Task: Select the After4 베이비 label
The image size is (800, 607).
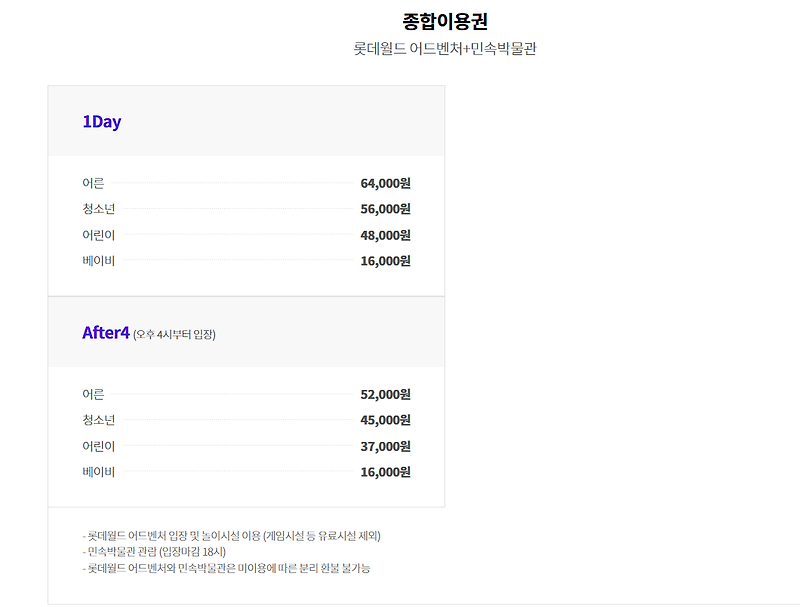Action: click(98, 472)
